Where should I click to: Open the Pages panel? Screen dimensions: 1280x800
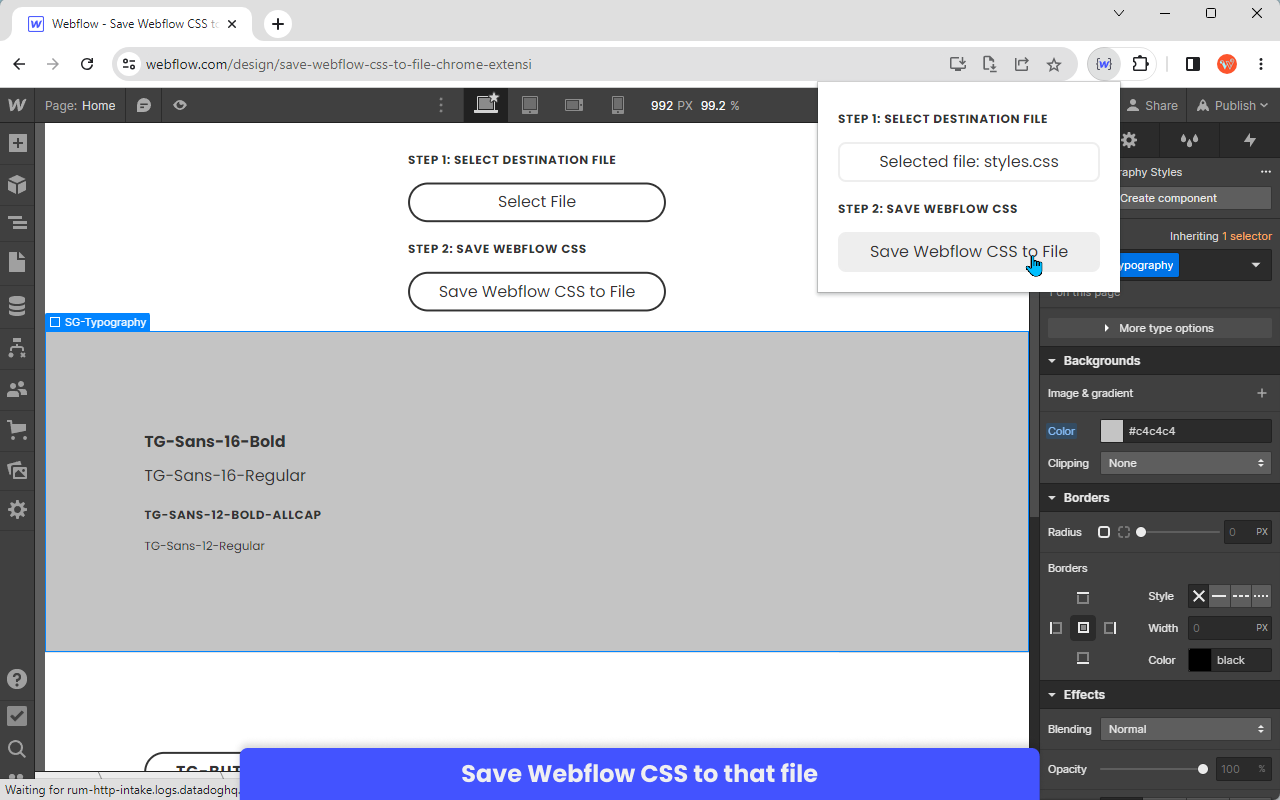point(17,261)
